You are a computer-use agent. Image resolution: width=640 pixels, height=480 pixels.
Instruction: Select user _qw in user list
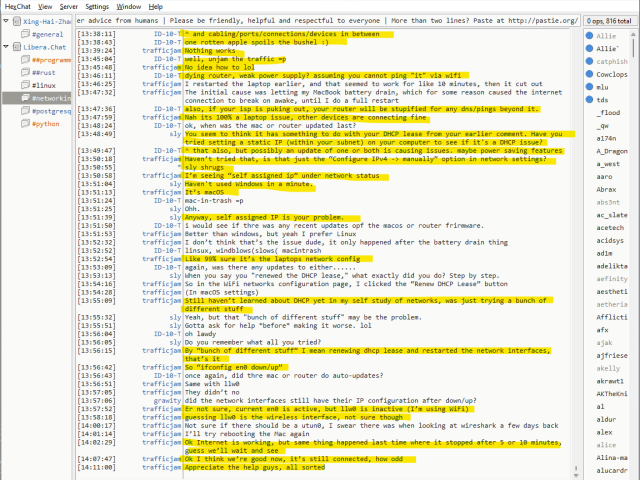pyautogui.click(x=602, y=125)
